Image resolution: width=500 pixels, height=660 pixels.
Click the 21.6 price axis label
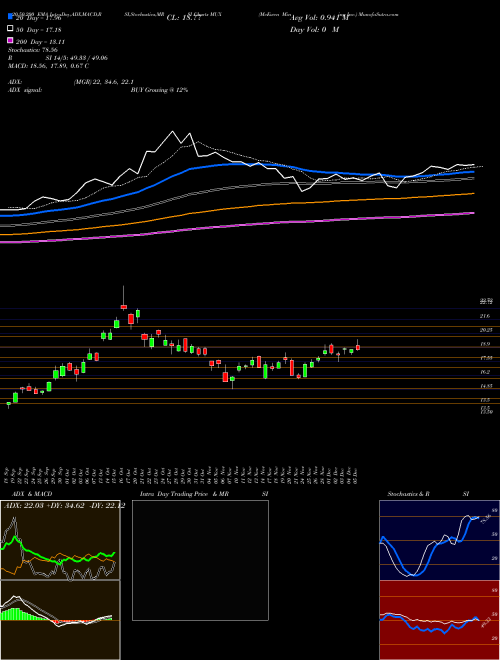point(485,316)
